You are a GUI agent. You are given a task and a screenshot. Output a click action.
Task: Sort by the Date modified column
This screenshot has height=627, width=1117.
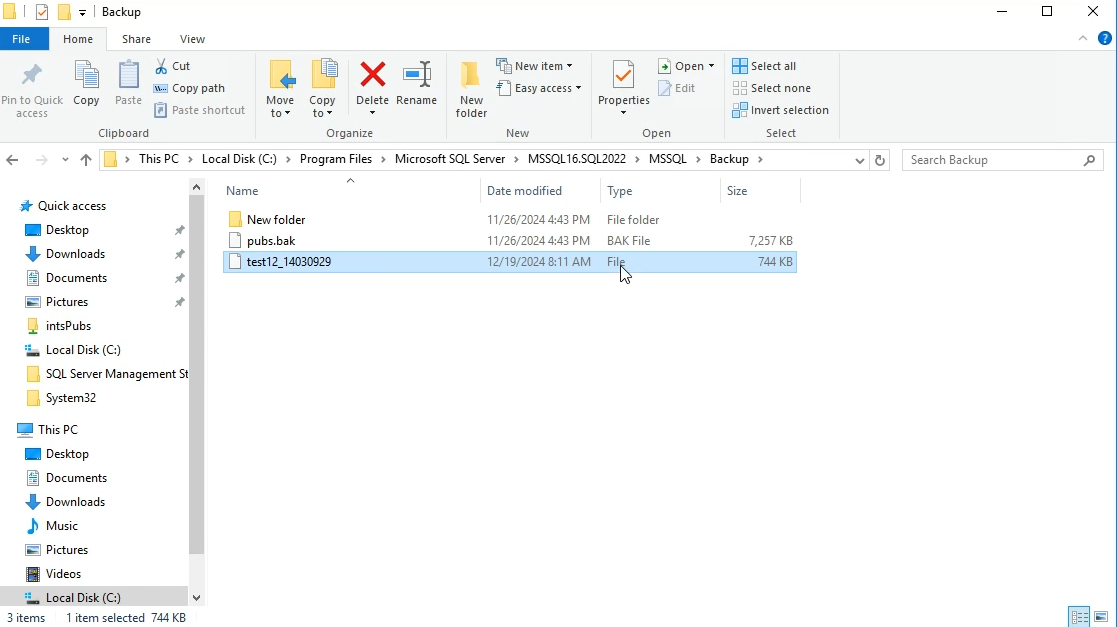[541, 190]
